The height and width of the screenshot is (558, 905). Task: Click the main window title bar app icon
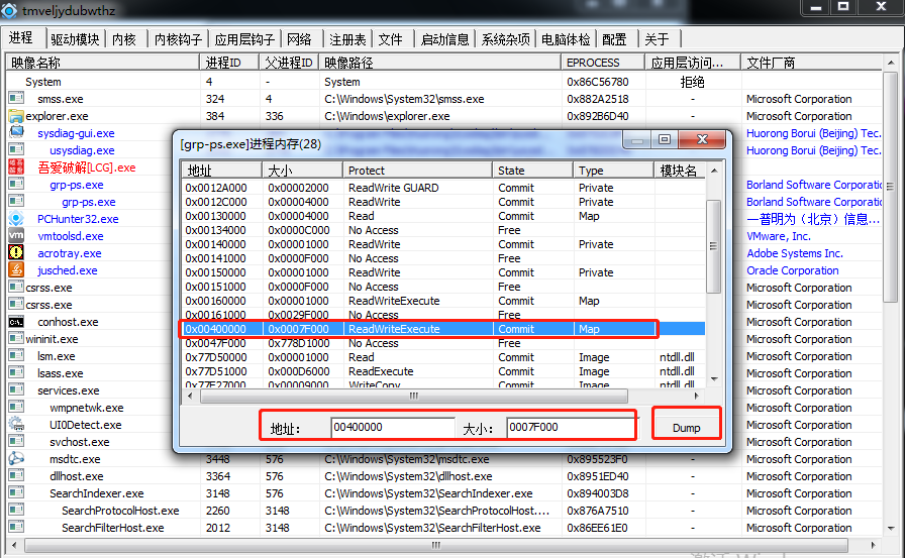tap(9, 10)
